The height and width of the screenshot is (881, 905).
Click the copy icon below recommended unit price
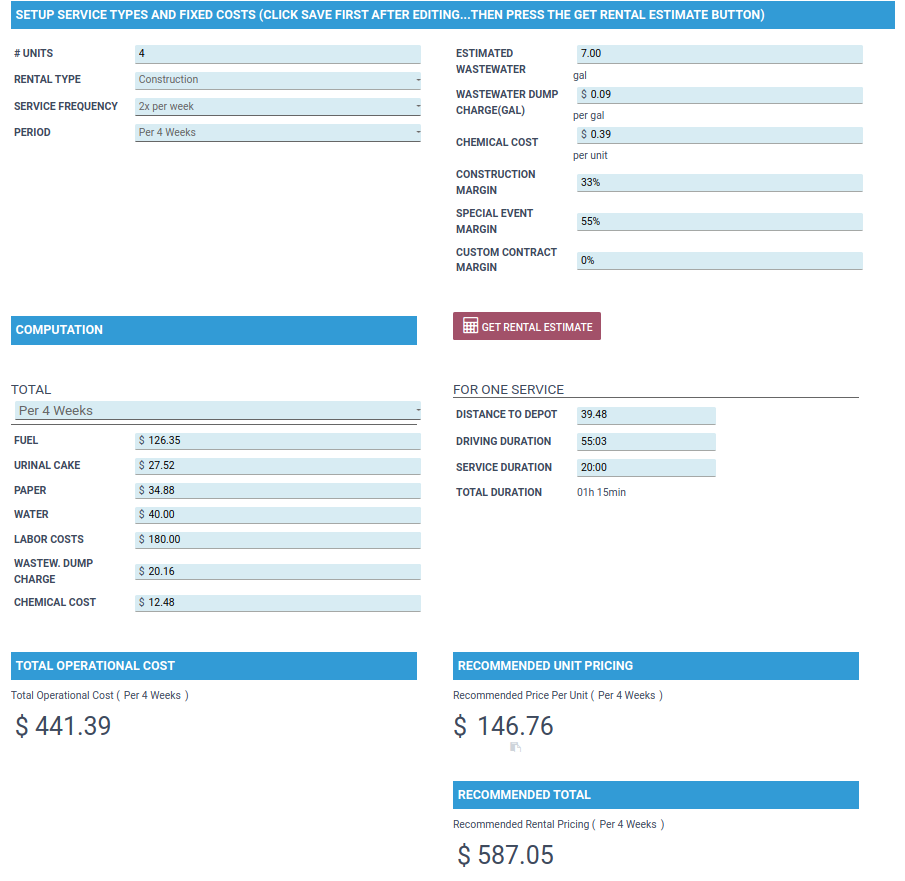[515, 747]
